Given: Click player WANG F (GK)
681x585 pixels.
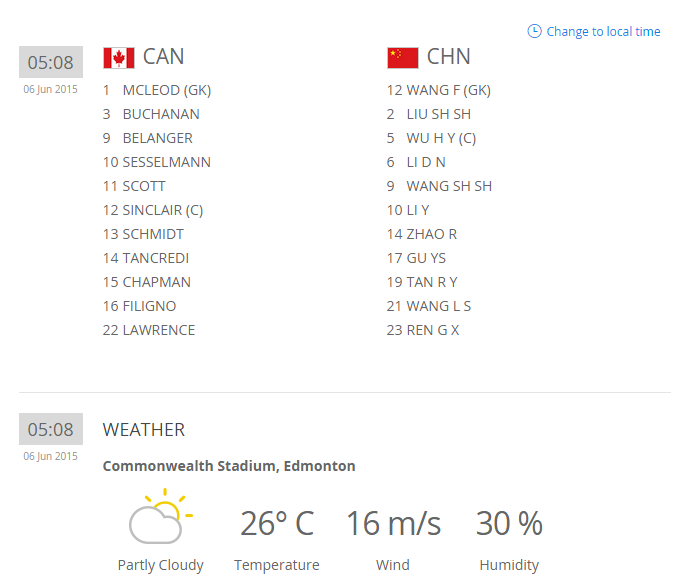Looking at the screenshot, I should click(x=448, y=90).
